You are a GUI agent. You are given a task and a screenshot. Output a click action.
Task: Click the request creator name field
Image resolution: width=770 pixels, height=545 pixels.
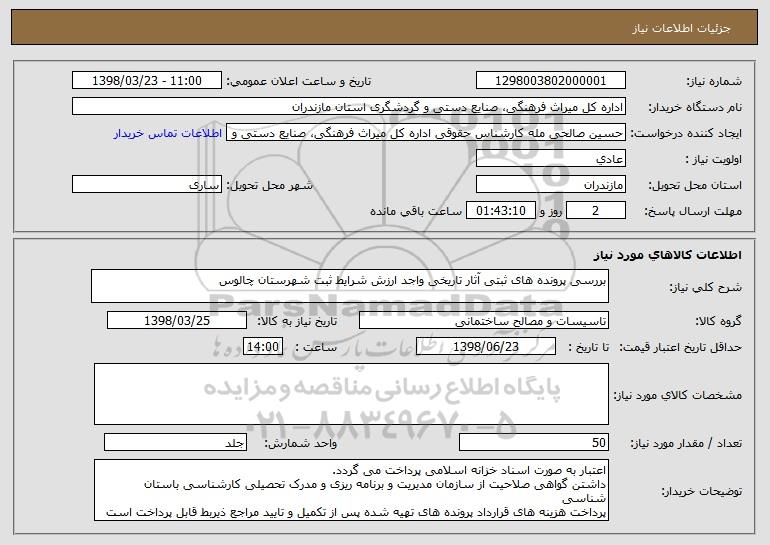tap(426, 133)
